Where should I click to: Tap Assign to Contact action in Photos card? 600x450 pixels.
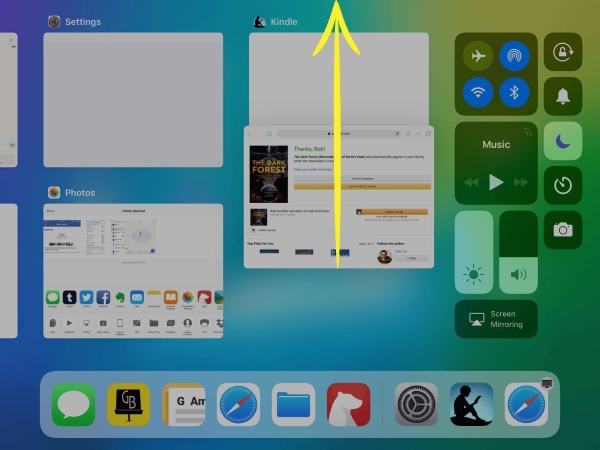[x=188, y=323]
